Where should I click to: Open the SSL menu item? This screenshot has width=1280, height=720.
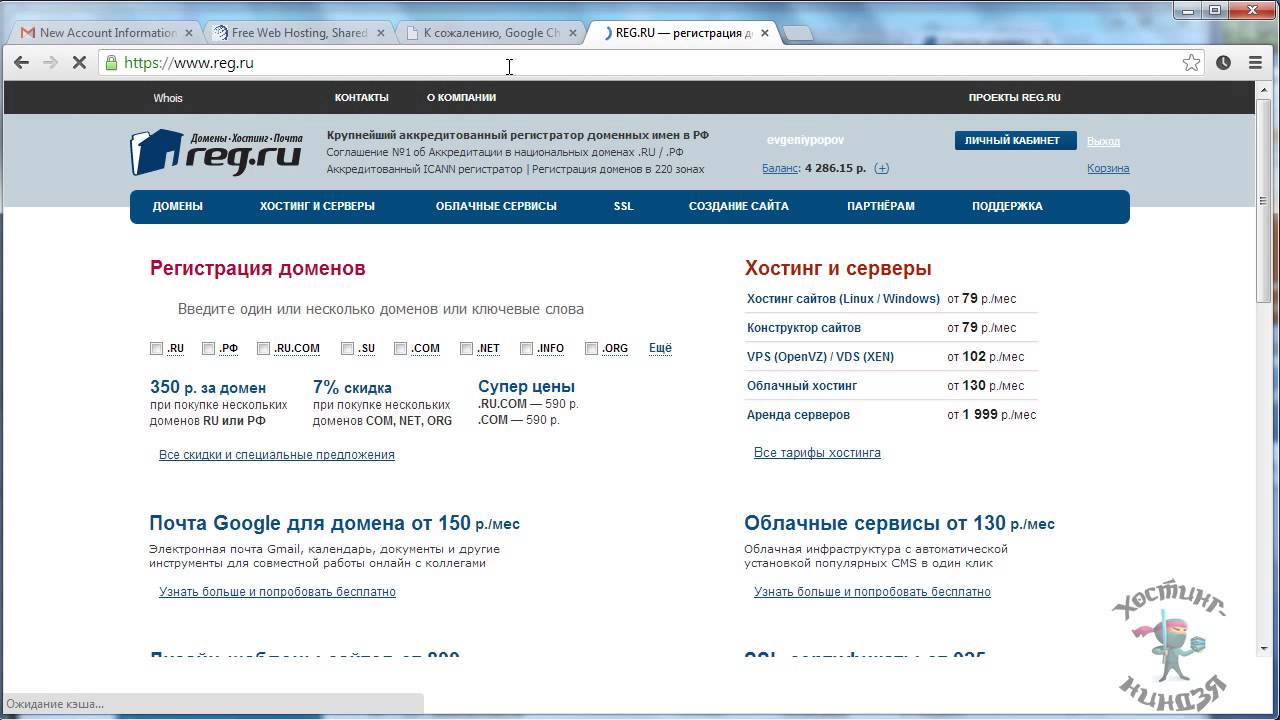(x=624, y=206)
